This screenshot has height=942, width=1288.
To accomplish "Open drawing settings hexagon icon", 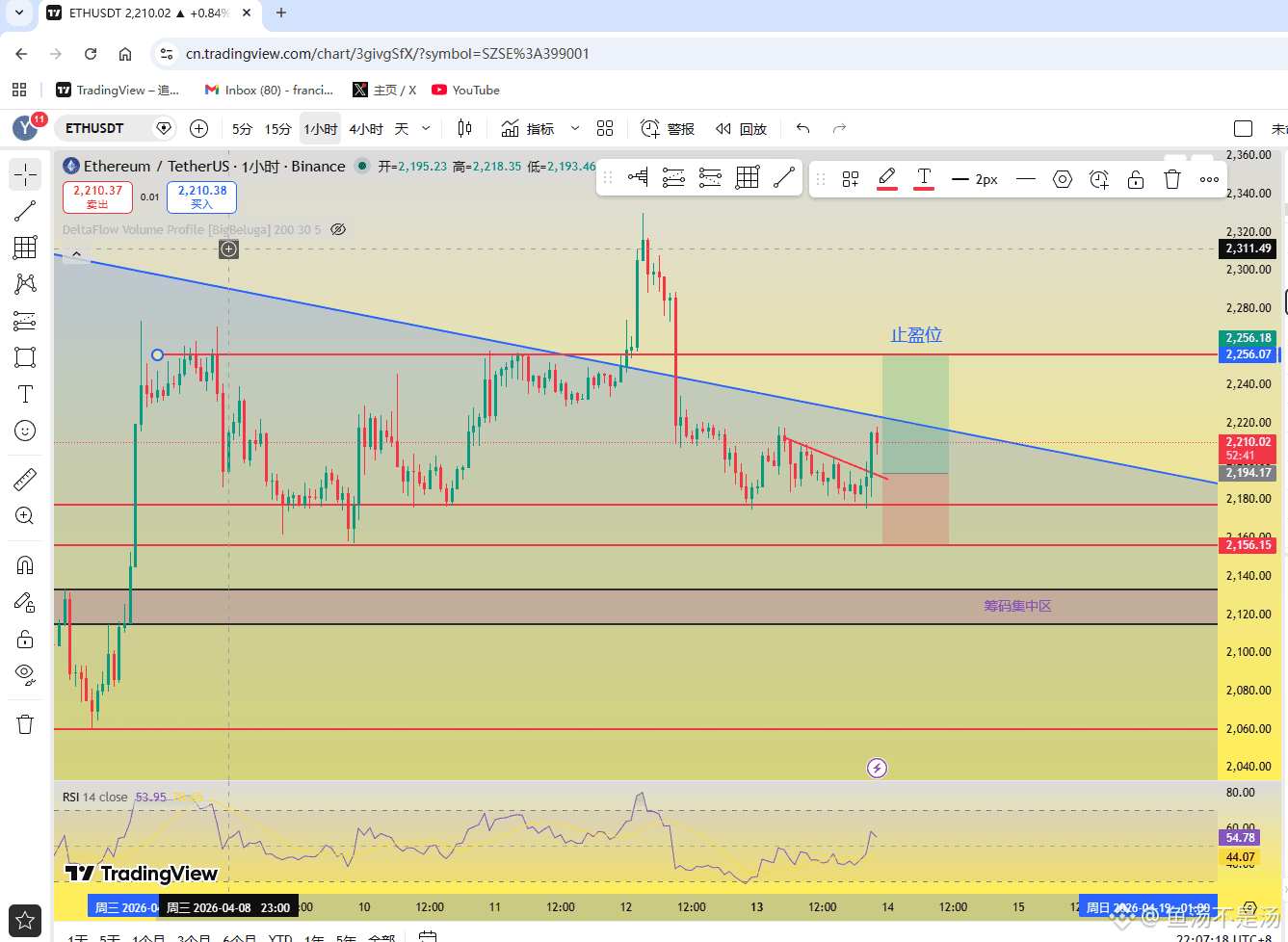I will (x=1063, y=179).
